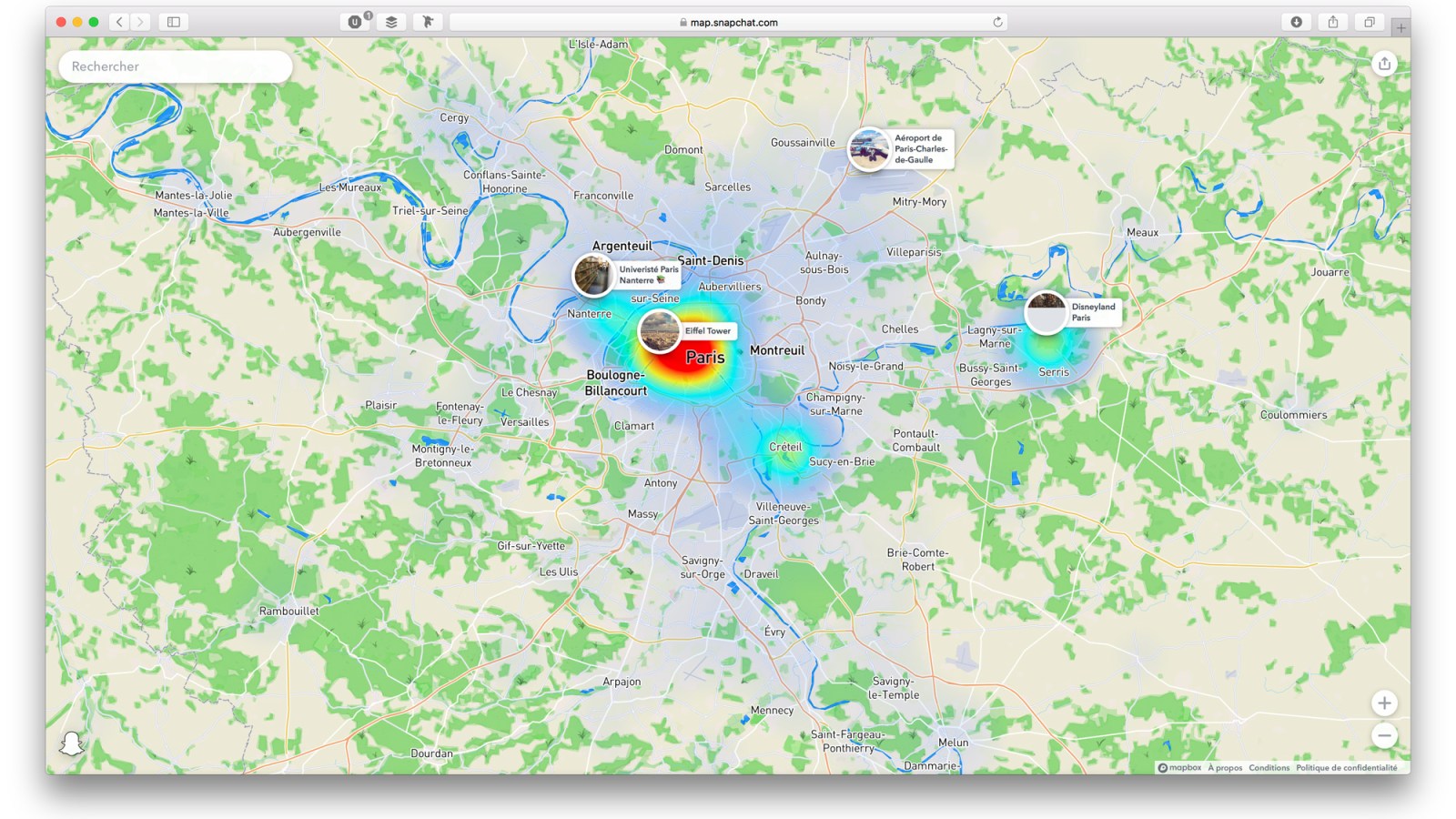
Task: Open the Eiffel Tower snap thumbnail
Action: click(x=659, y=330)
